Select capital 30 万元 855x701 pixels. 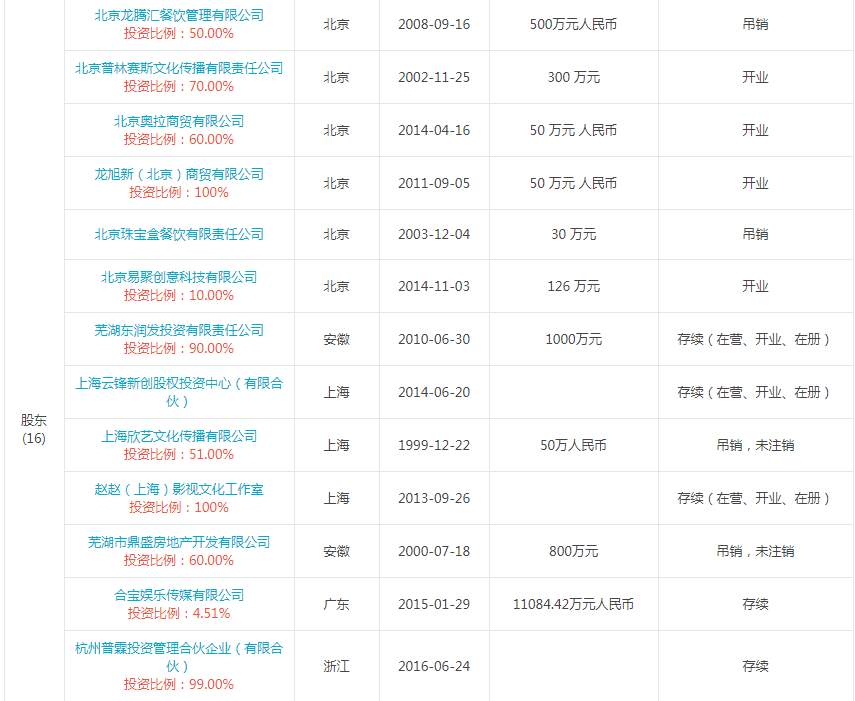pos(574,234)
